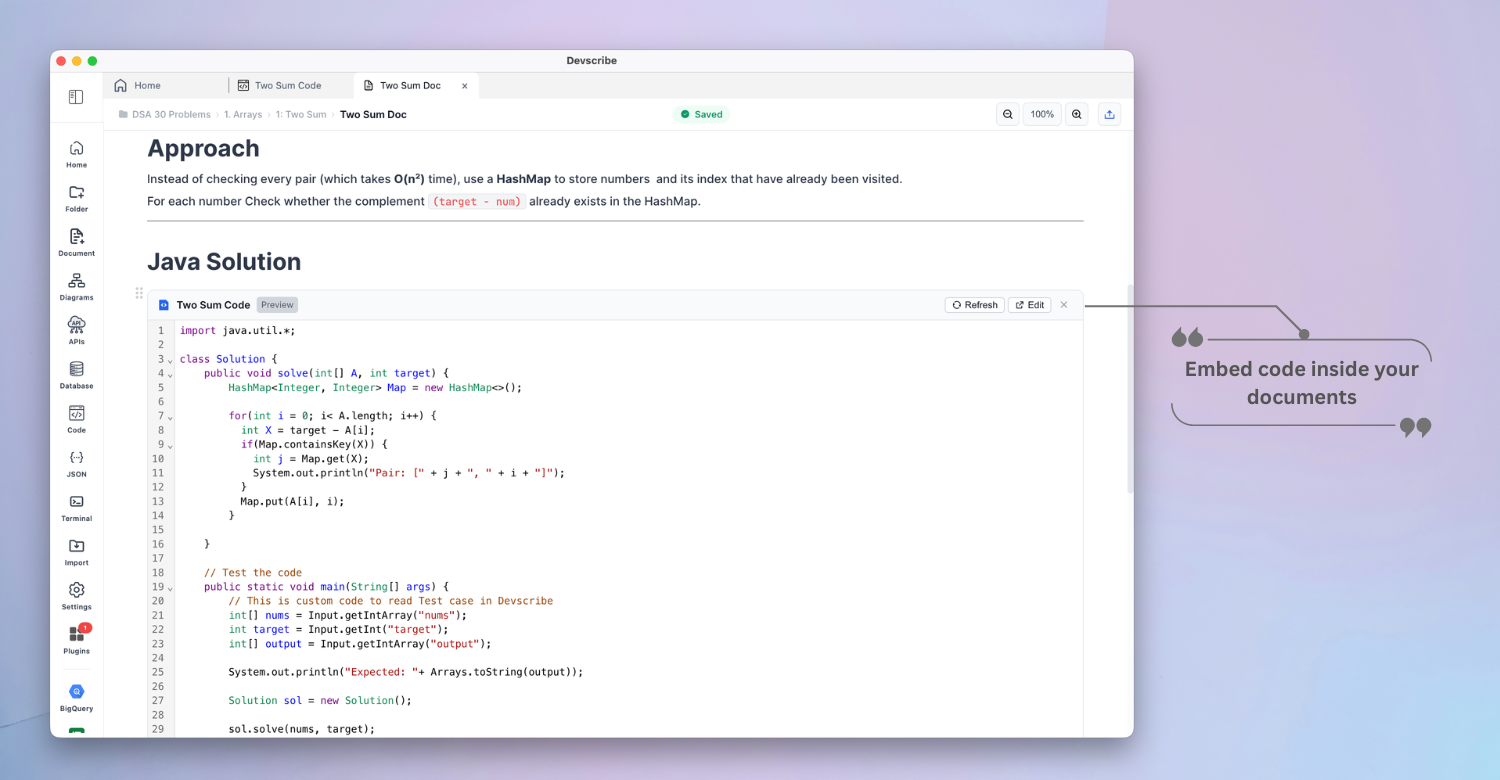The image size is (1500, 780).
Task: Open Settings in the sidebar
Action: (x=76, y=596)
